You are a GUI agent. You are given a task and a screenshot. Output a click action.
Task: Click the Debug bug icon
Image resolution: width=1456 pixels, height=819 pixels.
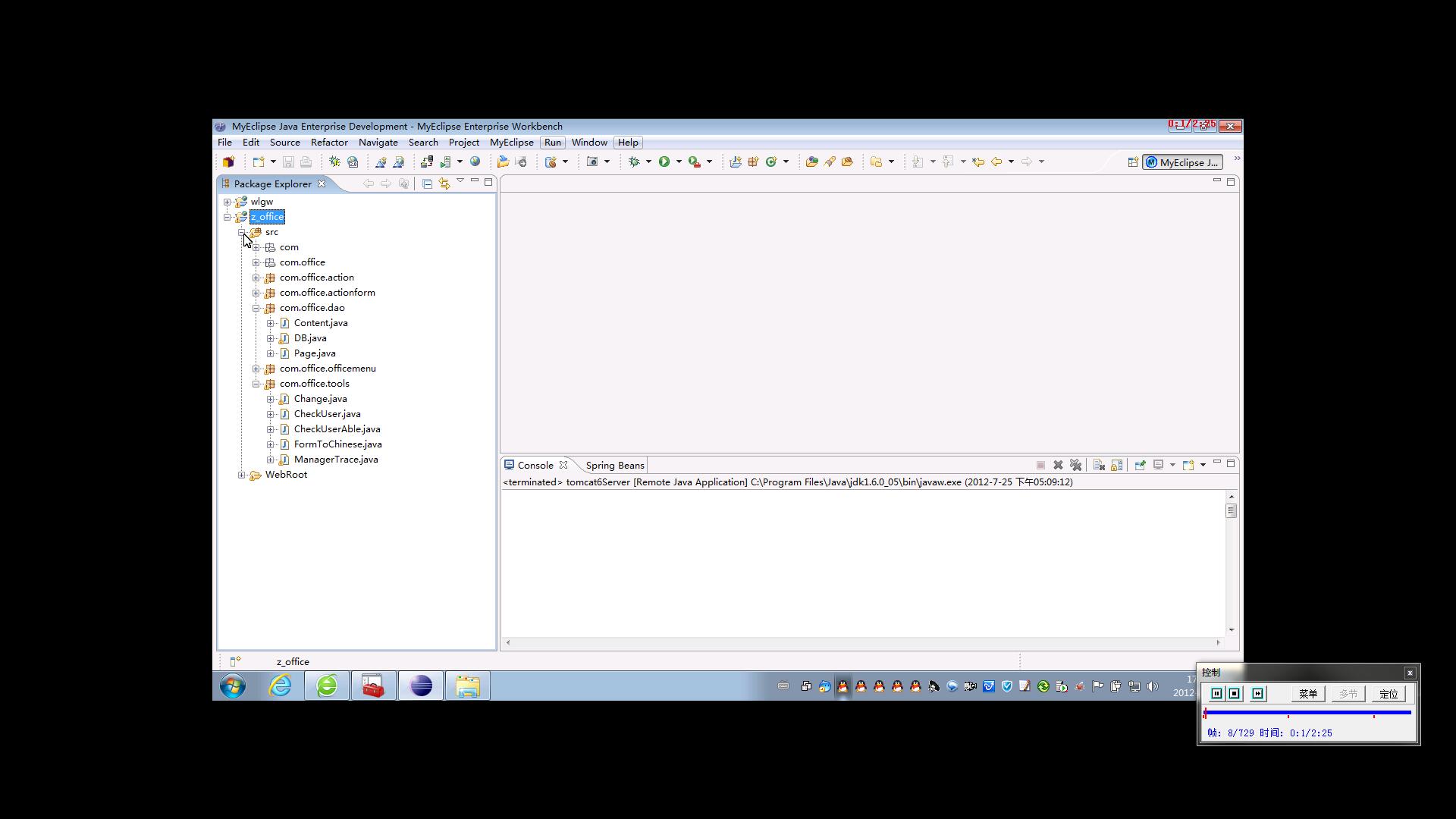click(x=635, y=162)
